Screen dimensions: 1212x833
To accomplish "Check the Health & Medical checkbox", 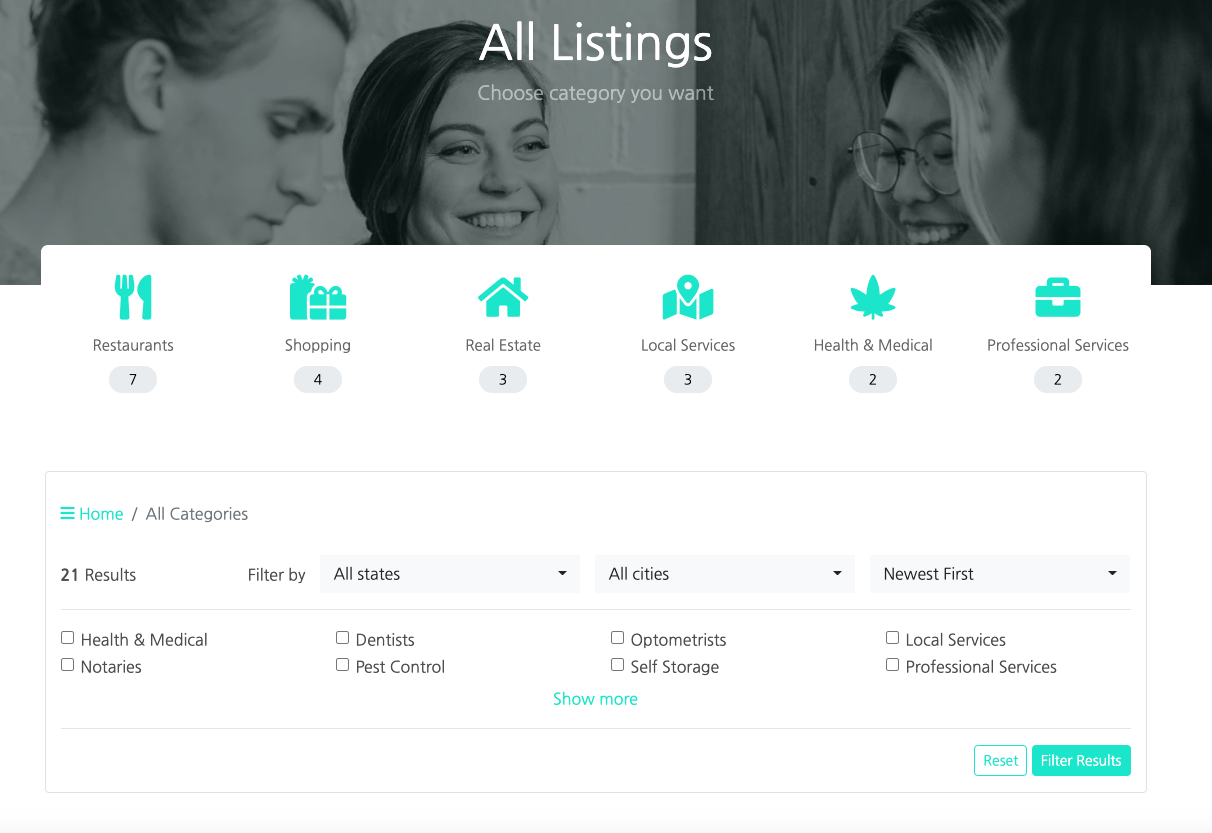I will [67, 638].
